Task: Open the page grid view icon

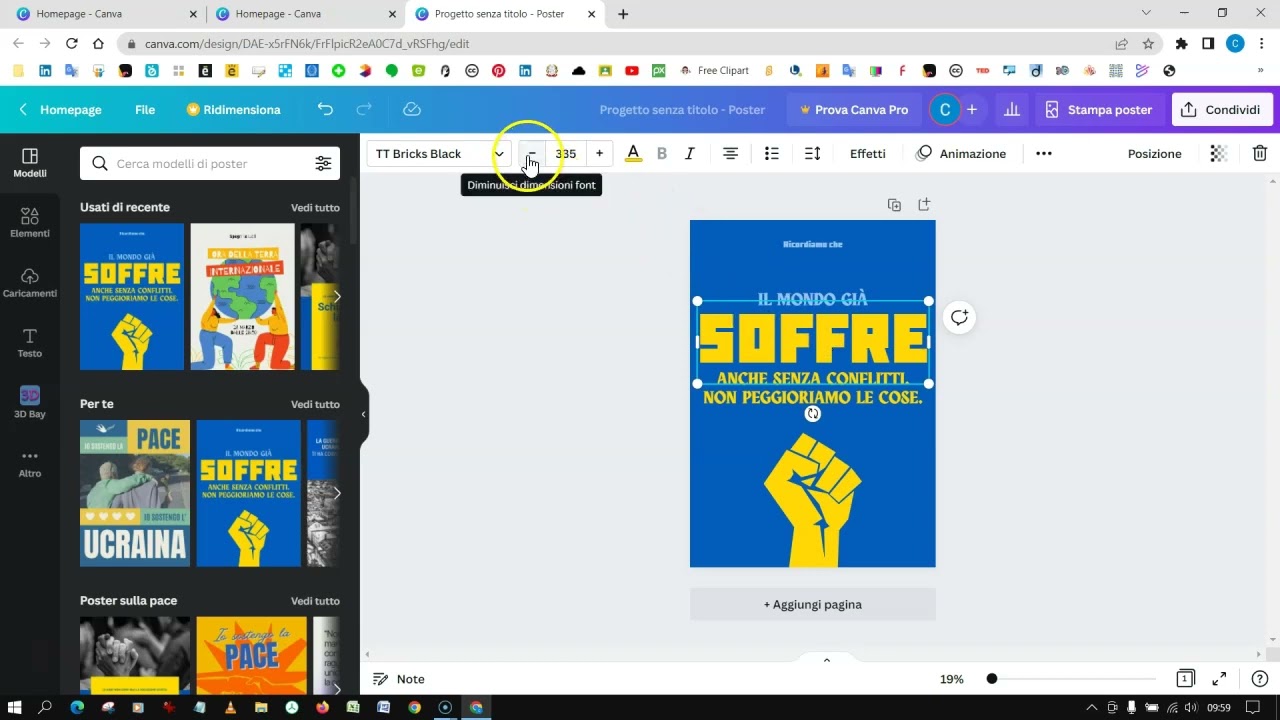Action: point(1185,679)
